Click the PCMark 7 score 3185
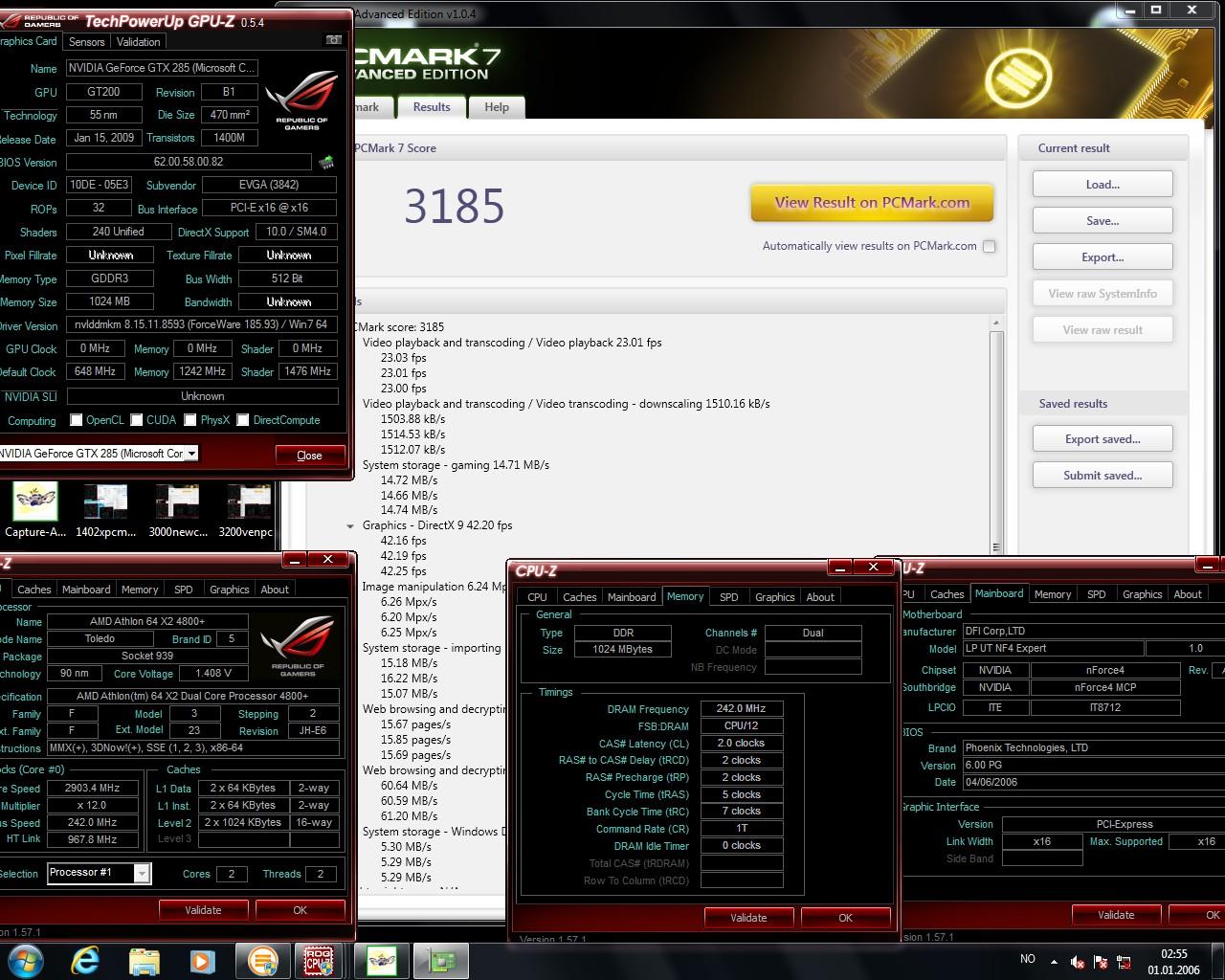The image size is (1225, 980). tap(454, 206)
